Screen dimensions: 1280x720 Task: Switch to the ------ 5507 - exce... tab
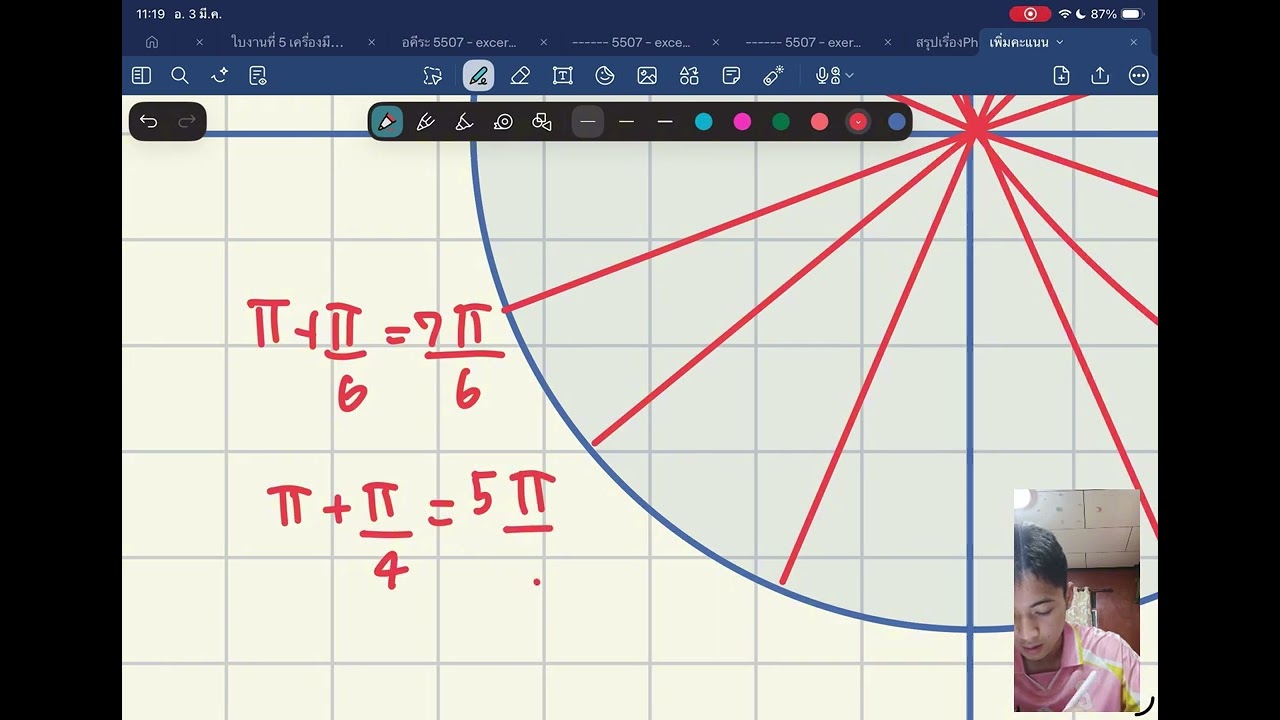coord(631,42)
